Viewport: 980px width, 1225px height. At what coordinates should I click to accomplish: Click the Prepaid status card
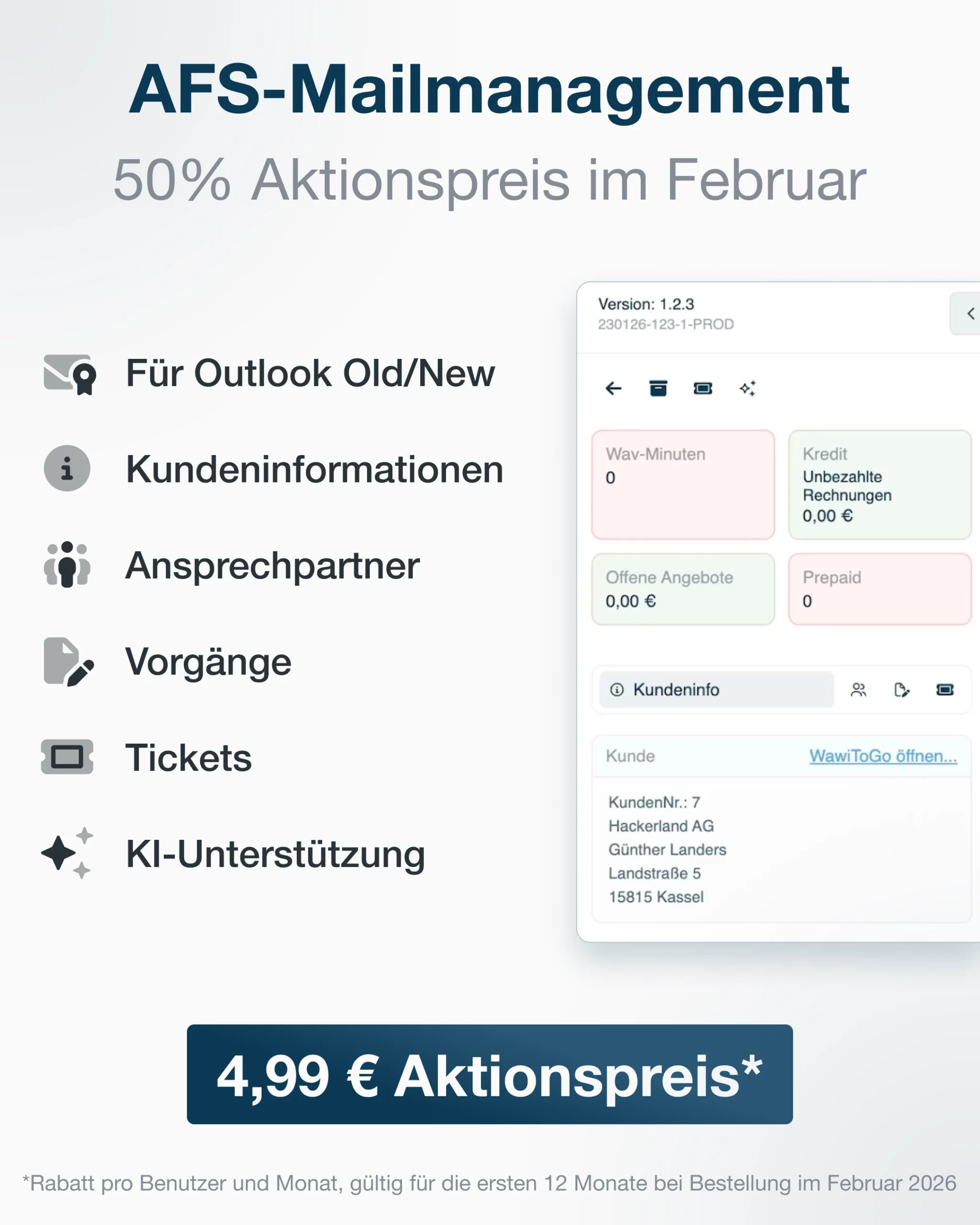(880, 589)
